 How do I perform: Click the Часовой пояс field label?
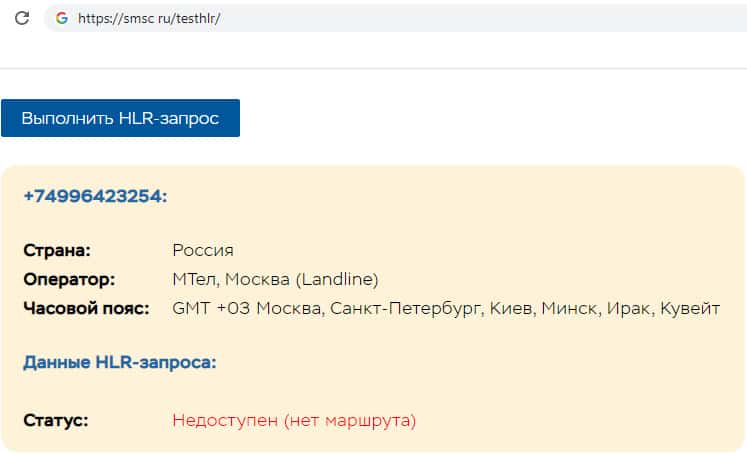[86, 308]
